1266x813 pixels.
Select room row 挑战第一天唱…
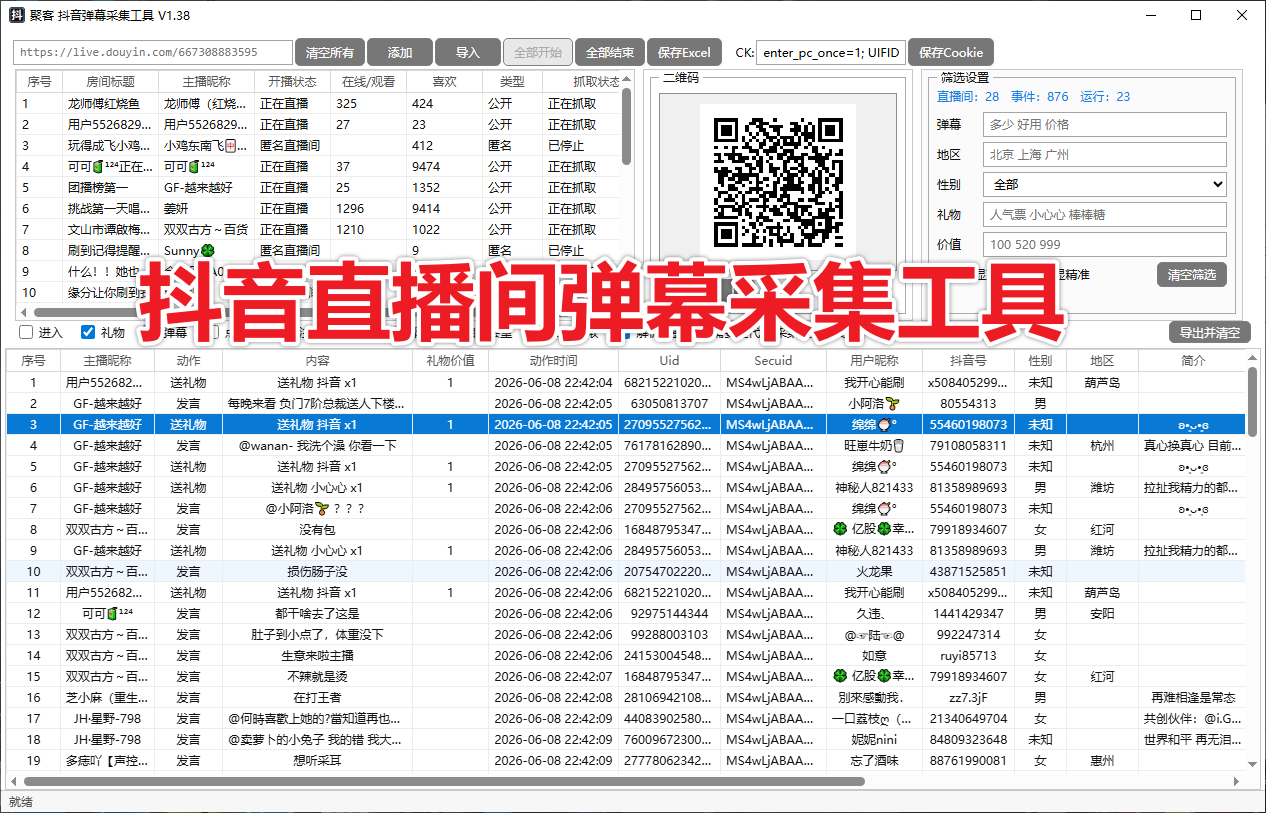coord(318,208)
